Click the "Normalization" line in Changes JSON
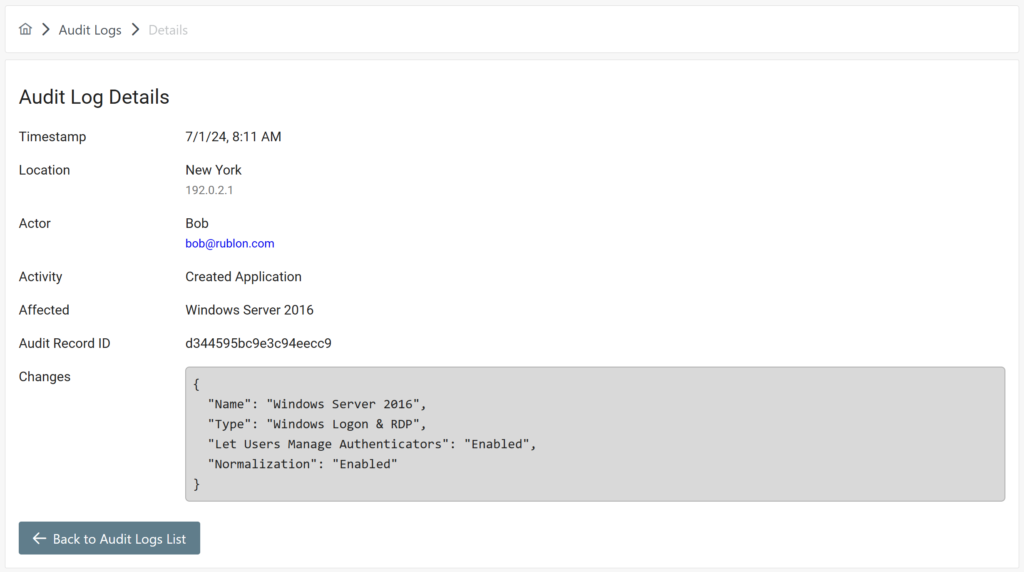The width and height of the screenshot is (1024, 572). (x=302, y=464)
